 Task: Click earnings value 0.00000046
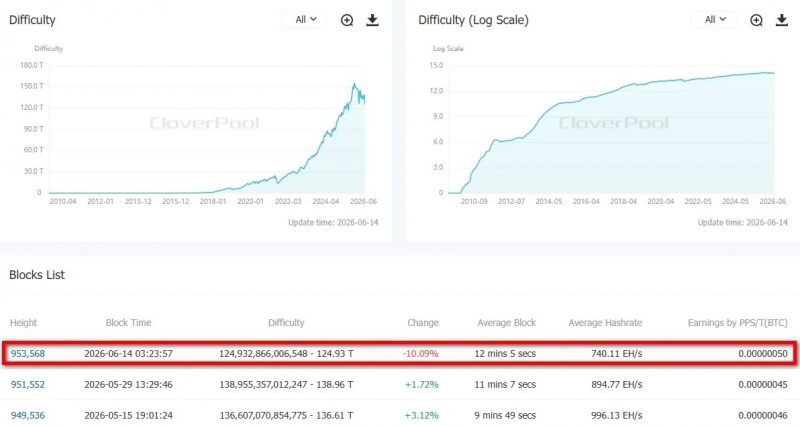pos(763,415)
